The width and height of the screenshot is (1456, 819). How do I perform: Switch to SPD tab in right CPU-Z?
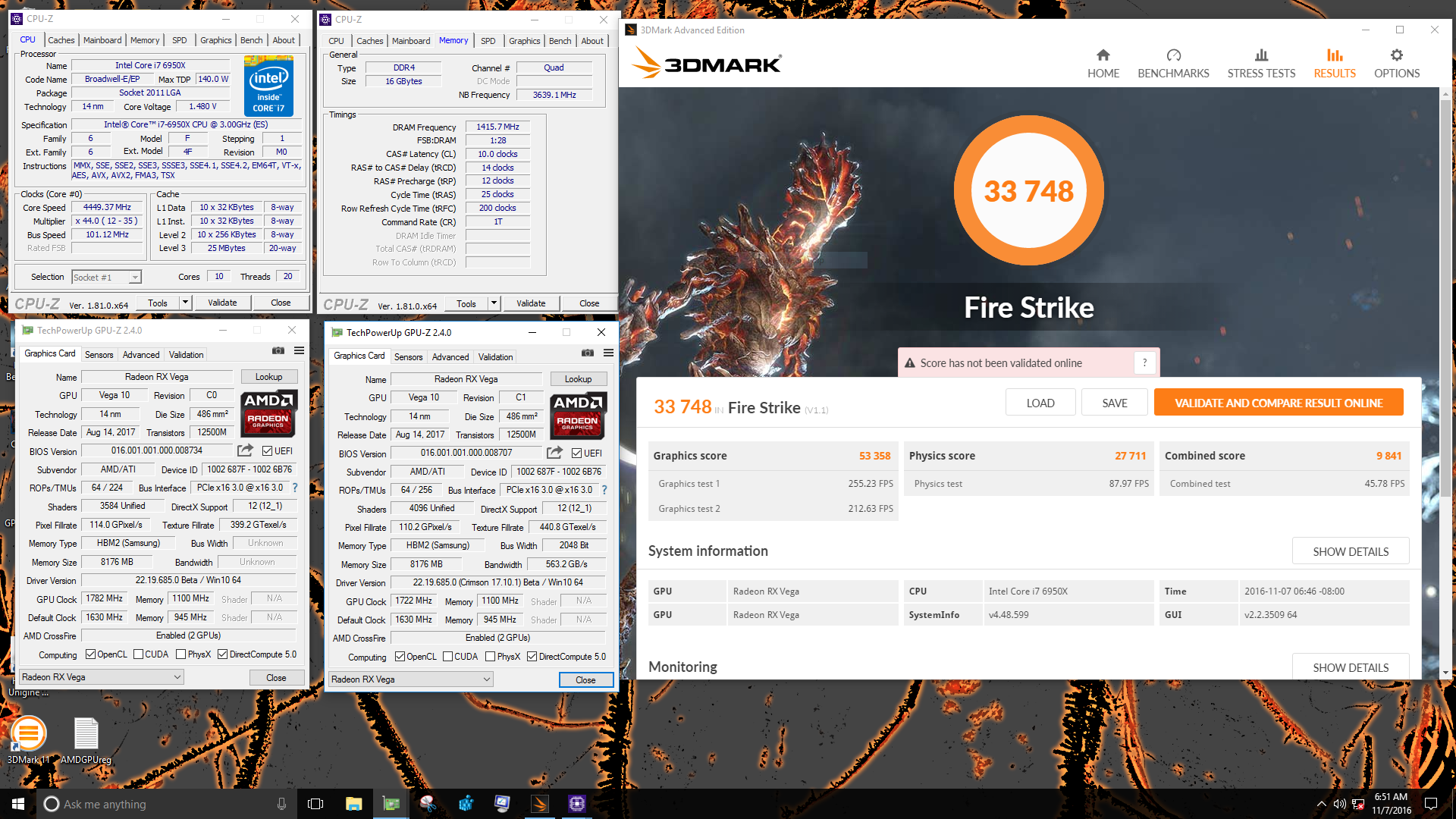tap(488, 40)
